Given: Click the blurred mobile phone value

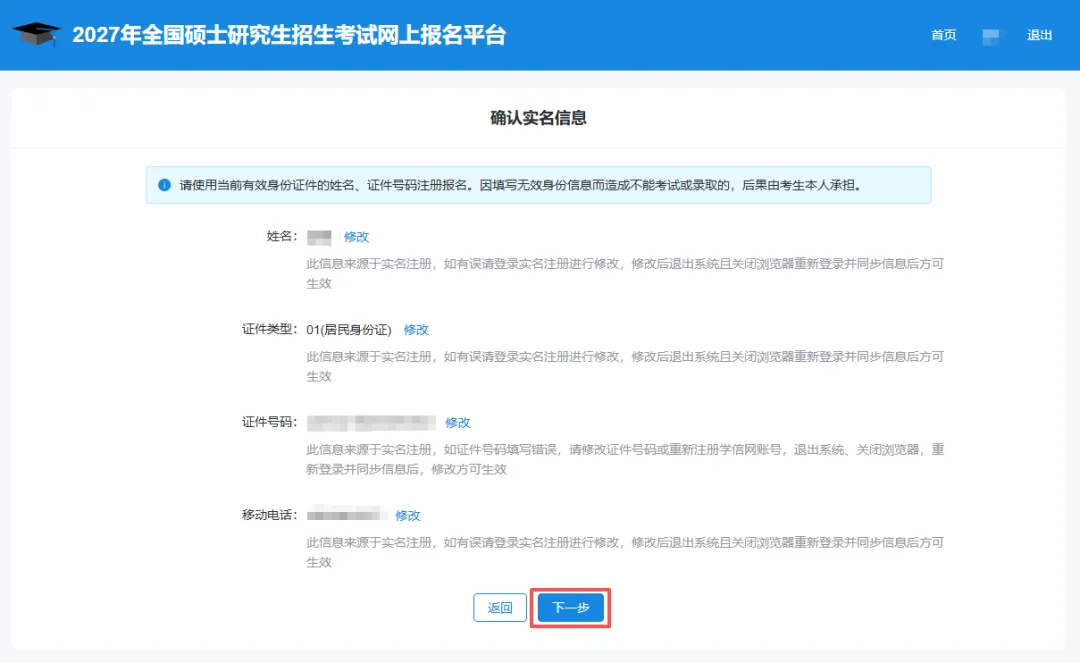Looking at the screenshot, I should [345, 514].
